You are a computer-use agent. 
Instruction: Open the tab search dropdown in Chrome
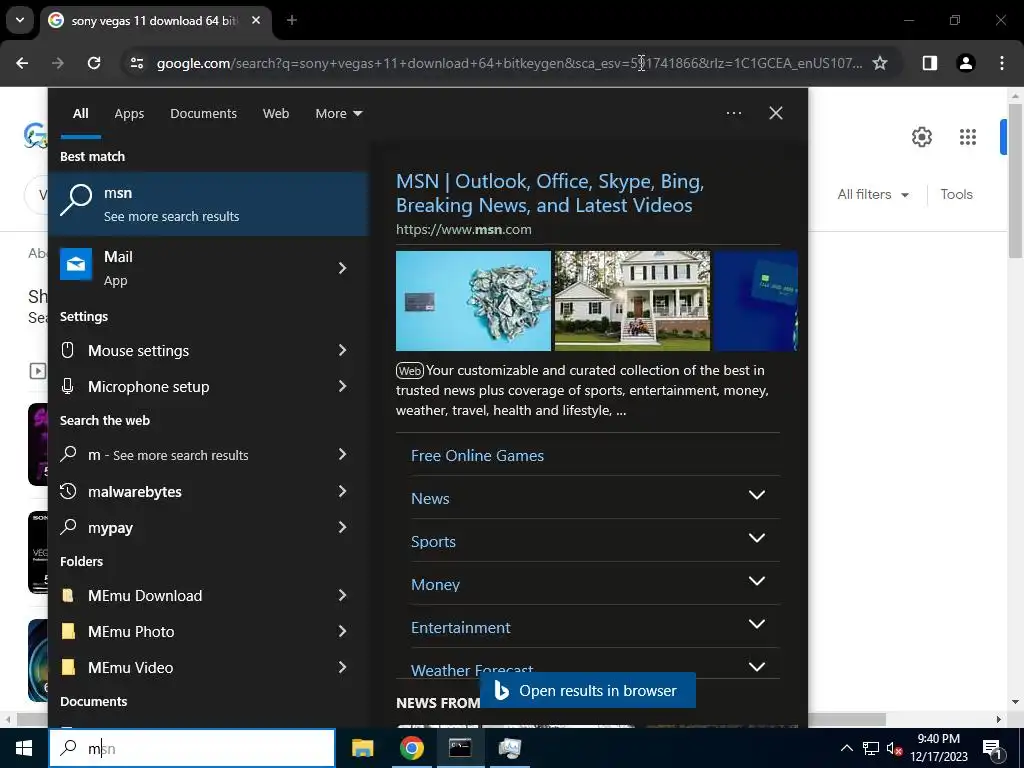(20, 20)
